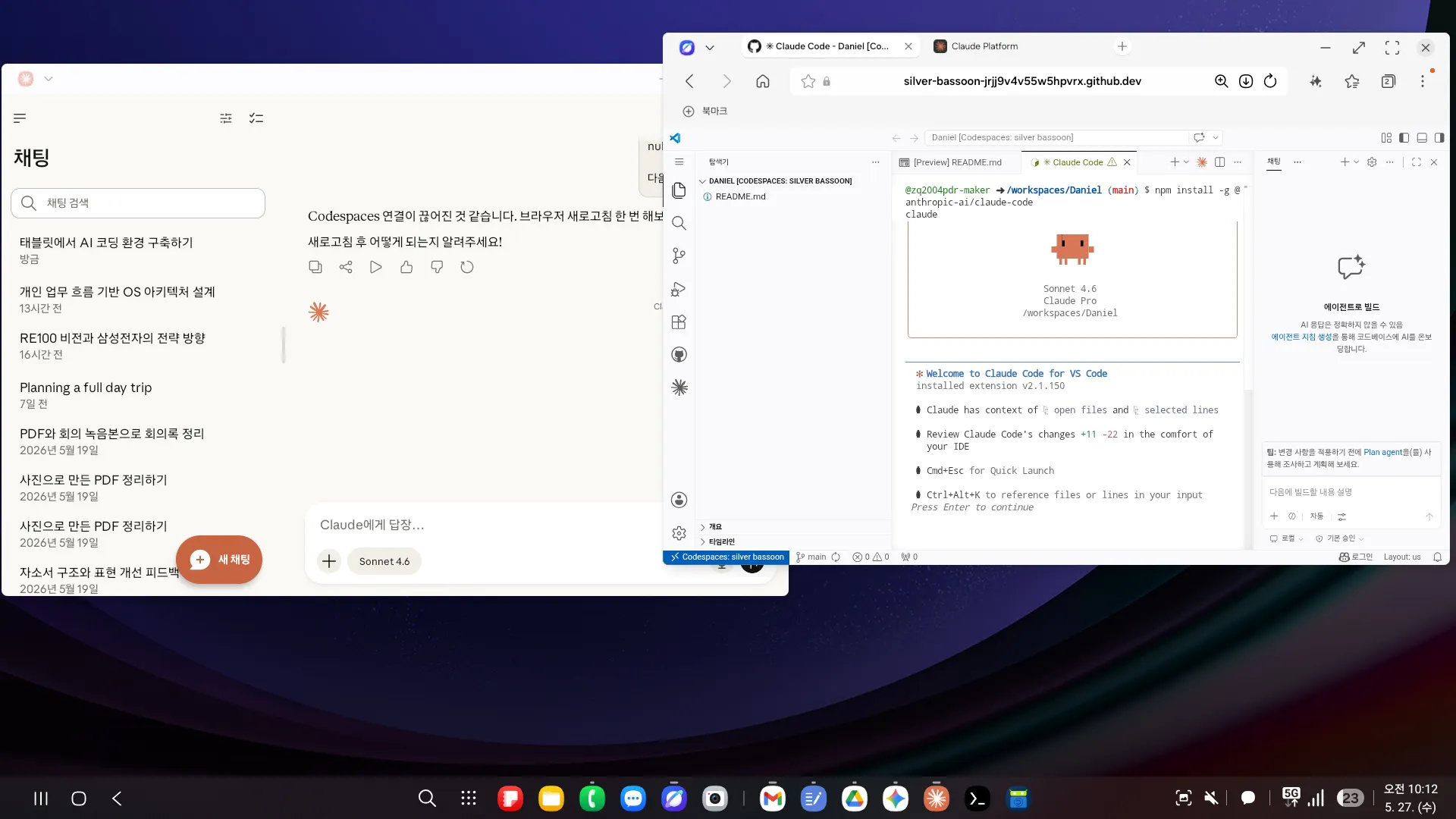
Task: Open the Search view in VS Code activity bar
Action: pos(679,223)
